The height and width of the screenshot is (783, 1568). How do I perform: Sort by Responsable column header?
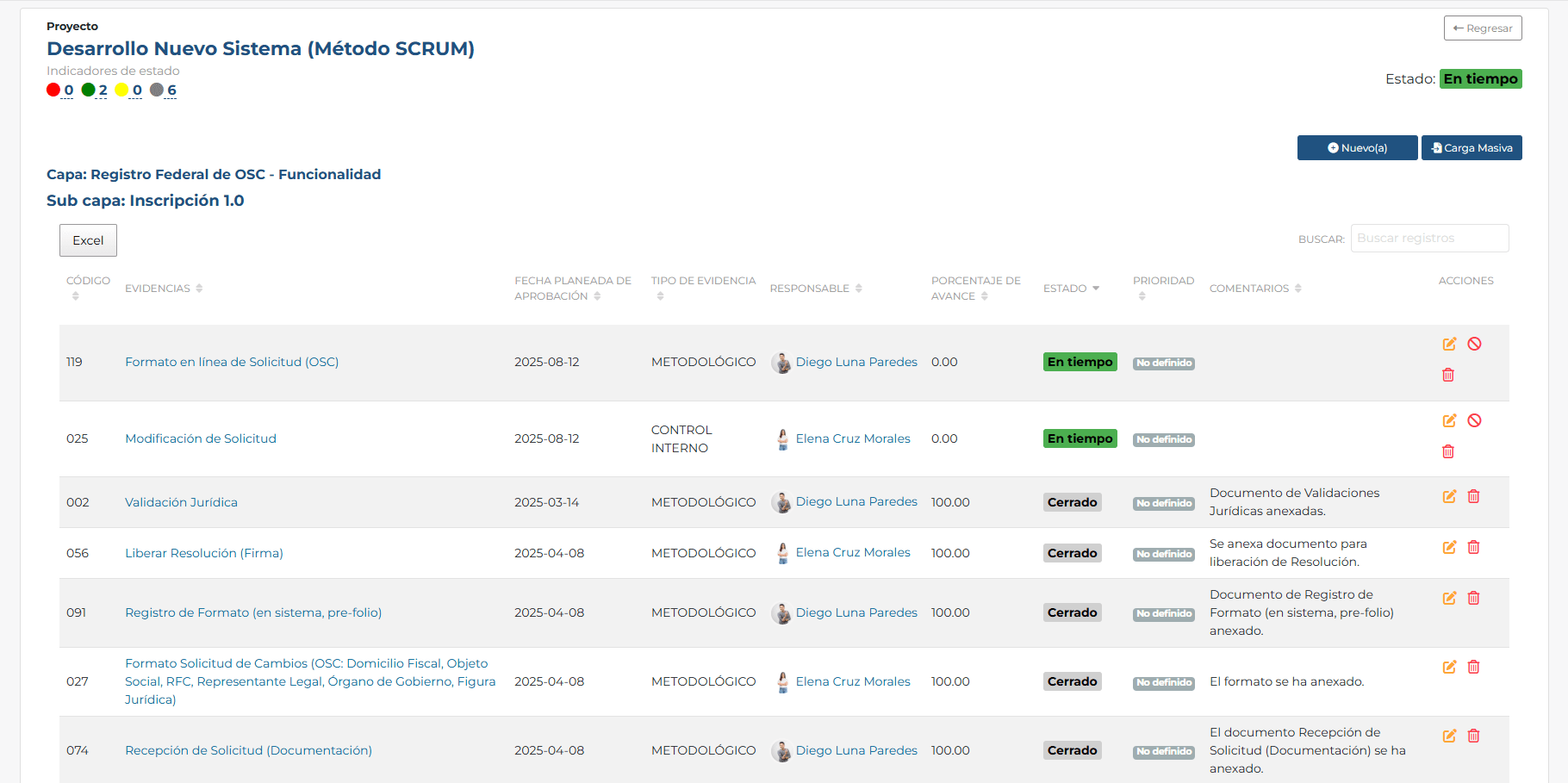[815, 289]
